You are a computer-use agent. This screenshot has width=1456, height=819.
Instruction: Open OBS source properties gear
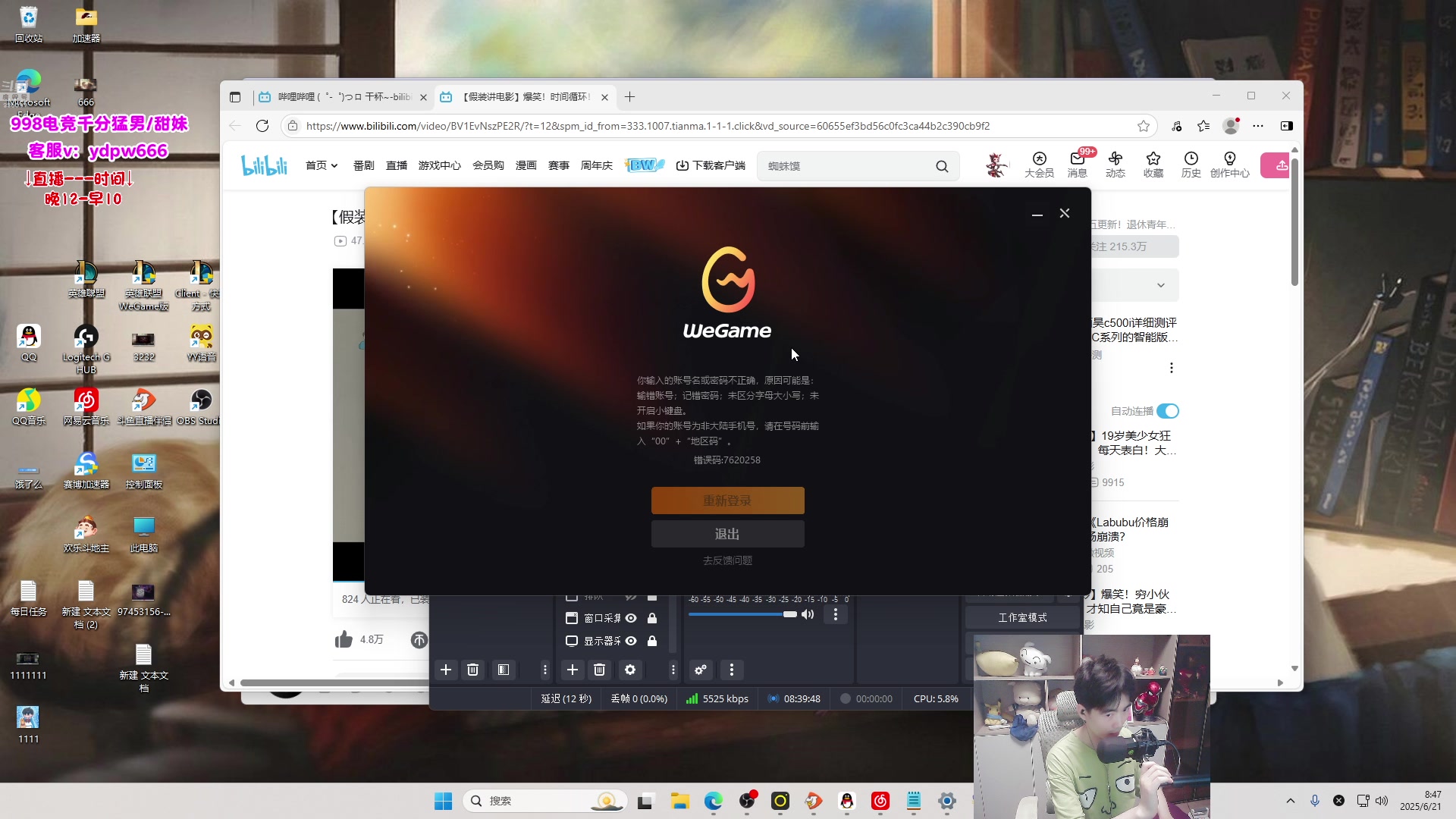point(630,670)
